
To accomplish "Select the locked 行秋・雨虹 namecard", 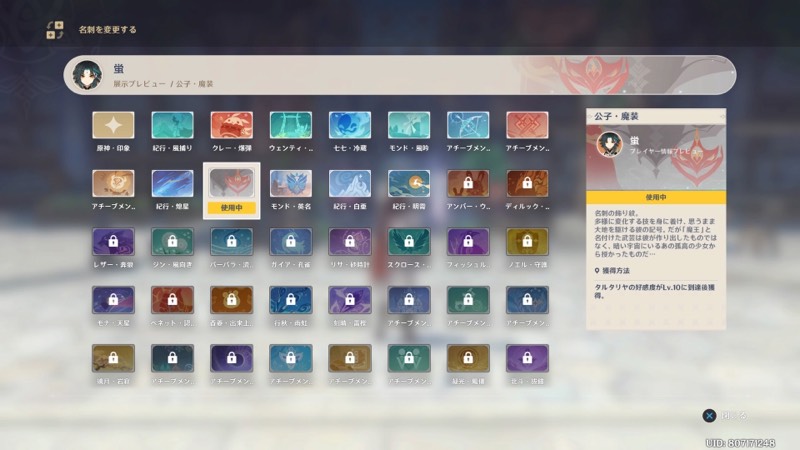I will pos(291,299).
